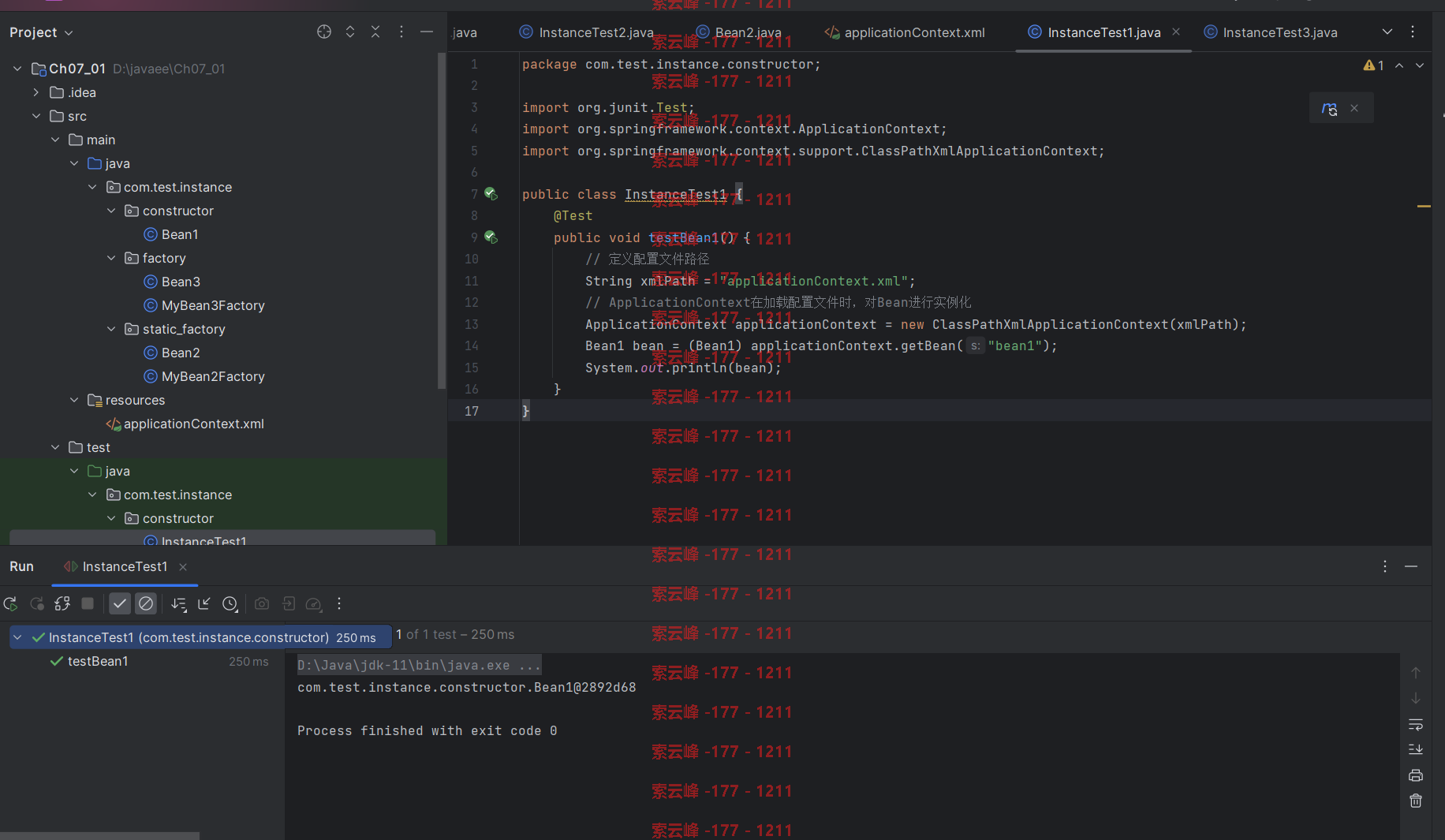Click the java.exe command line in console
Screen dimensions: 1445x840
click(x=419, y=666)
